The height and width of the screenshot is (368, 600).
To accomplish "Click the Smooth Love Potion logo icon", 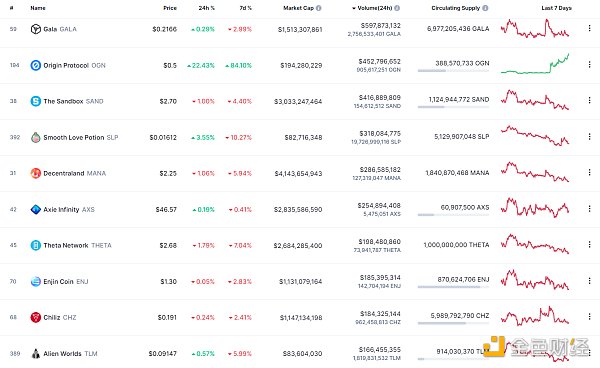I will [x=36, y=137].
